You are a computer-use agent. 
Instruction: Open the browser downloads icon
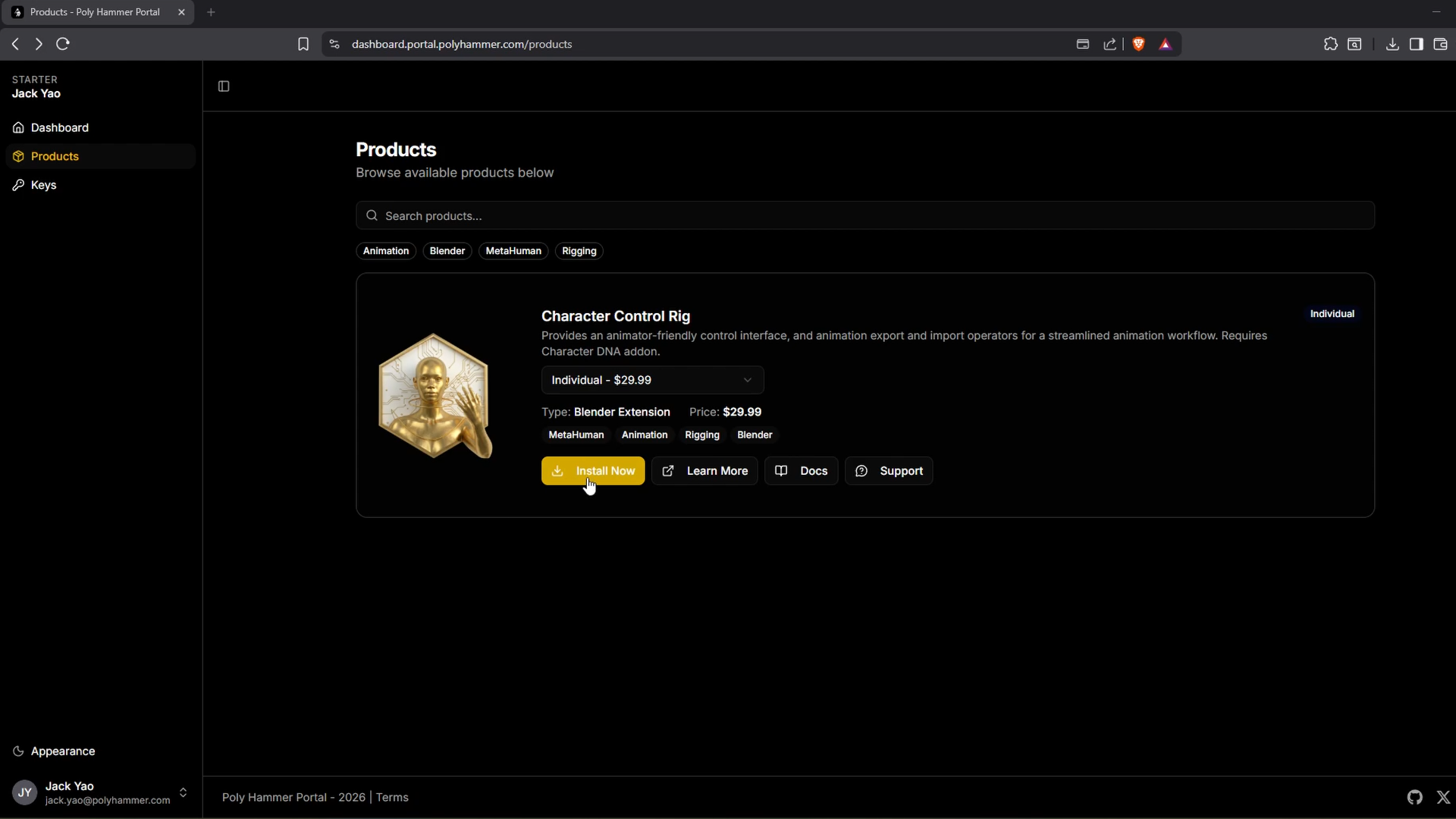(x=1392, y=44)
